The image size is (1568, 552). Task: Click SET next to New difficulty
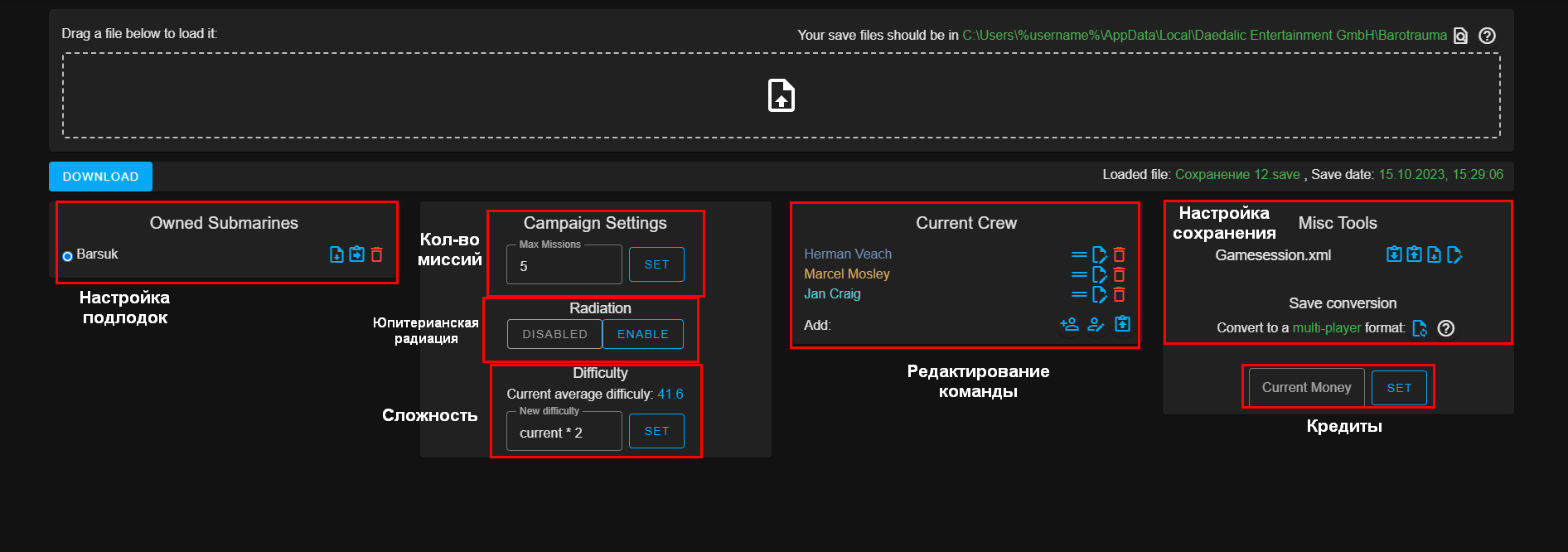tap(656, 431)
